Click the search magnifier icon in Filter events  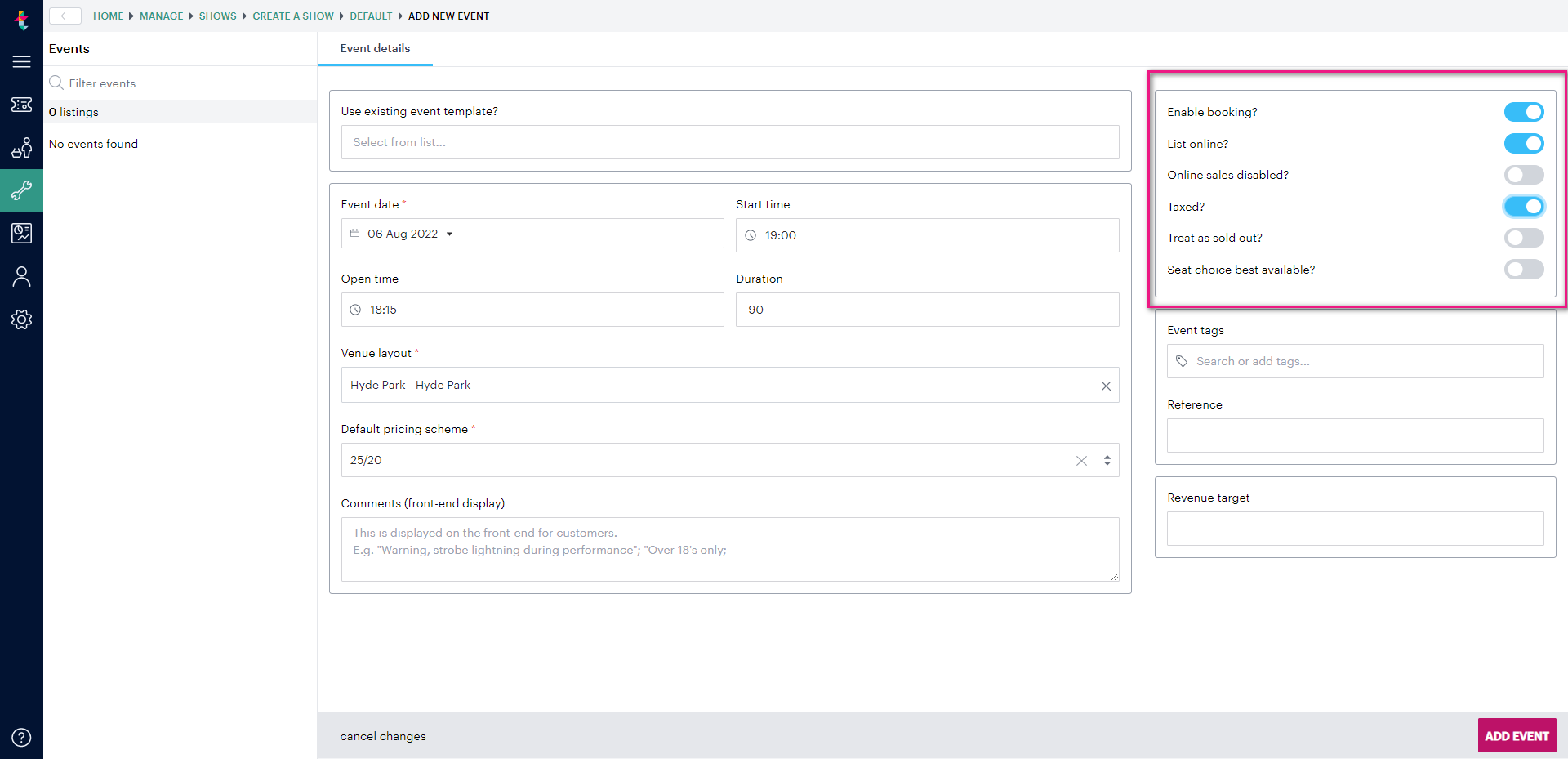(x=56, y=83)
